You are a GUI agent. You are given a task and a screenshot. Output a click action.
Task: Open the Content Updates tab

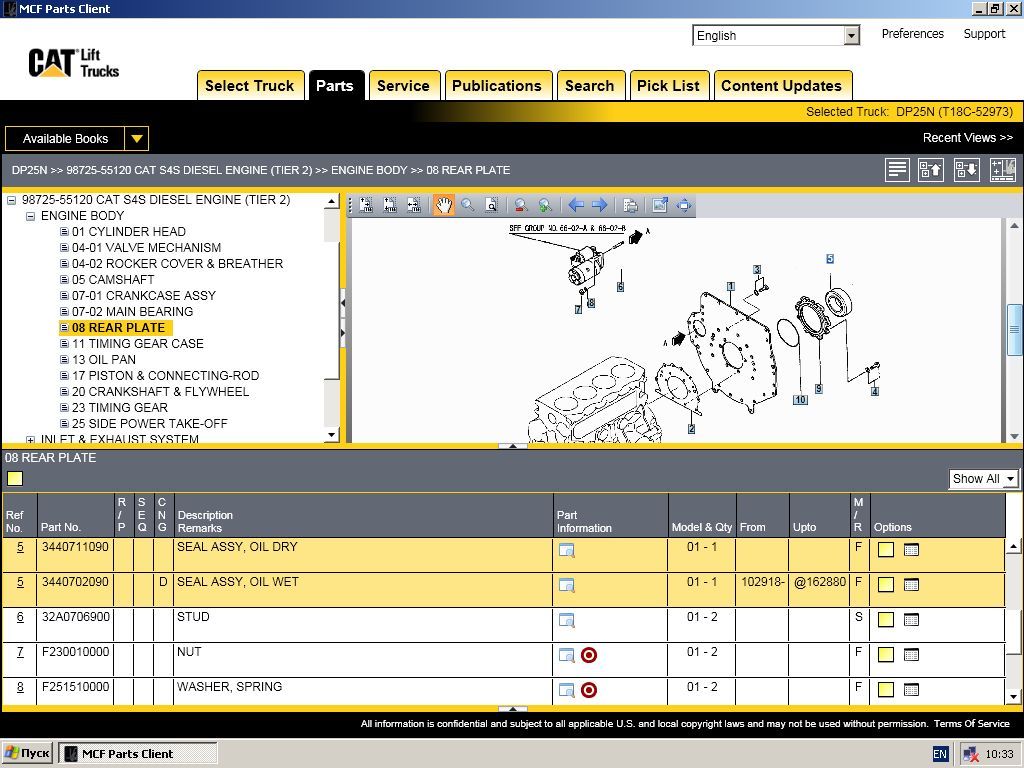click(x=782, y=86)
